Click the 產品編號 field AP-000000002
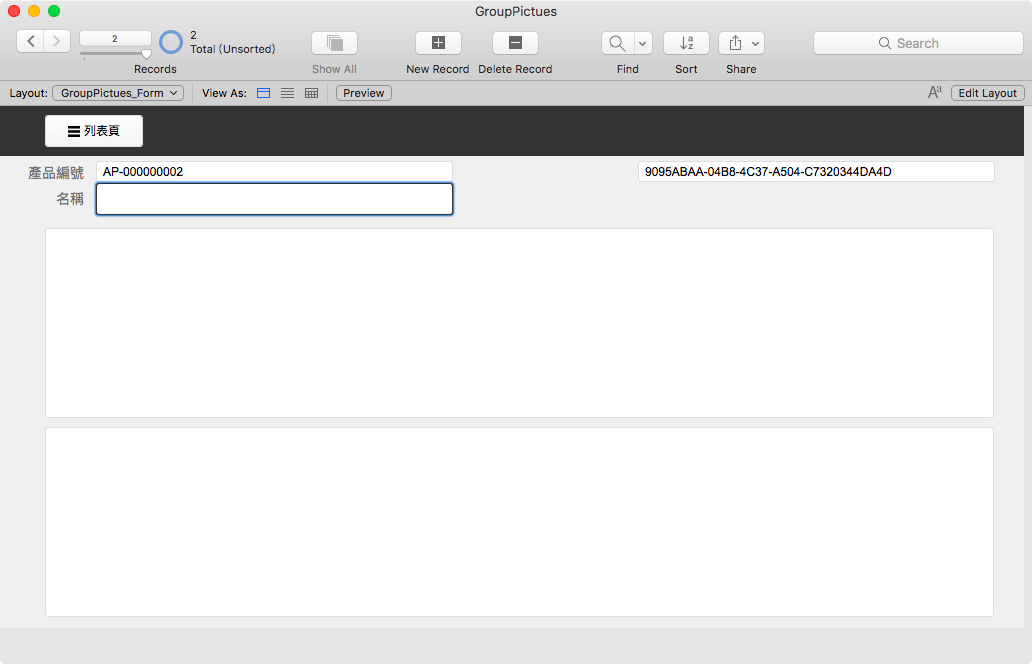Image resolution: width=1032 pixels, height=664 pixels. [274, 172]
